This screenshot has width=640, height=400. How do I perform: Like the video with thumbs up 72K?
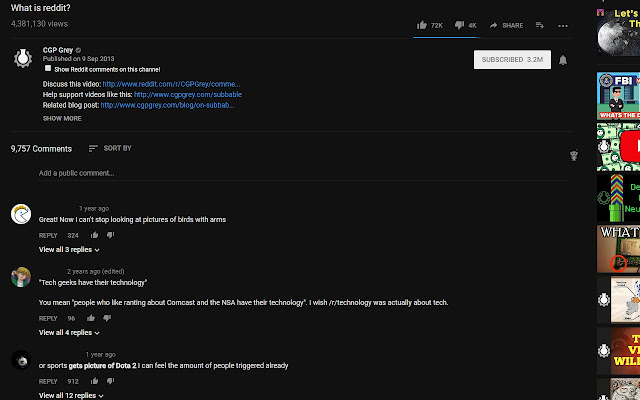click(x=429, y=25)
